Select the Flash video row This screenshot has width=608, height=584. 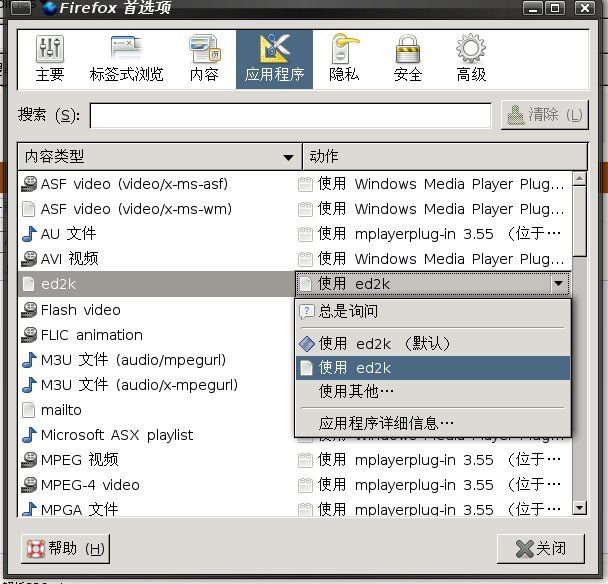(x=156, y=310)
